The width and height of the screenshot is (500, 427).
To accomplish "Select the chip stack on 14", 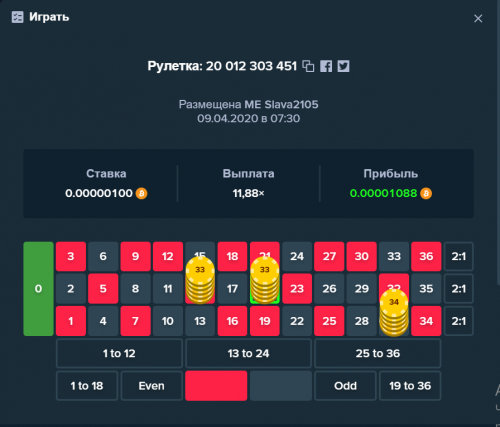I will (x=200, y=280).
